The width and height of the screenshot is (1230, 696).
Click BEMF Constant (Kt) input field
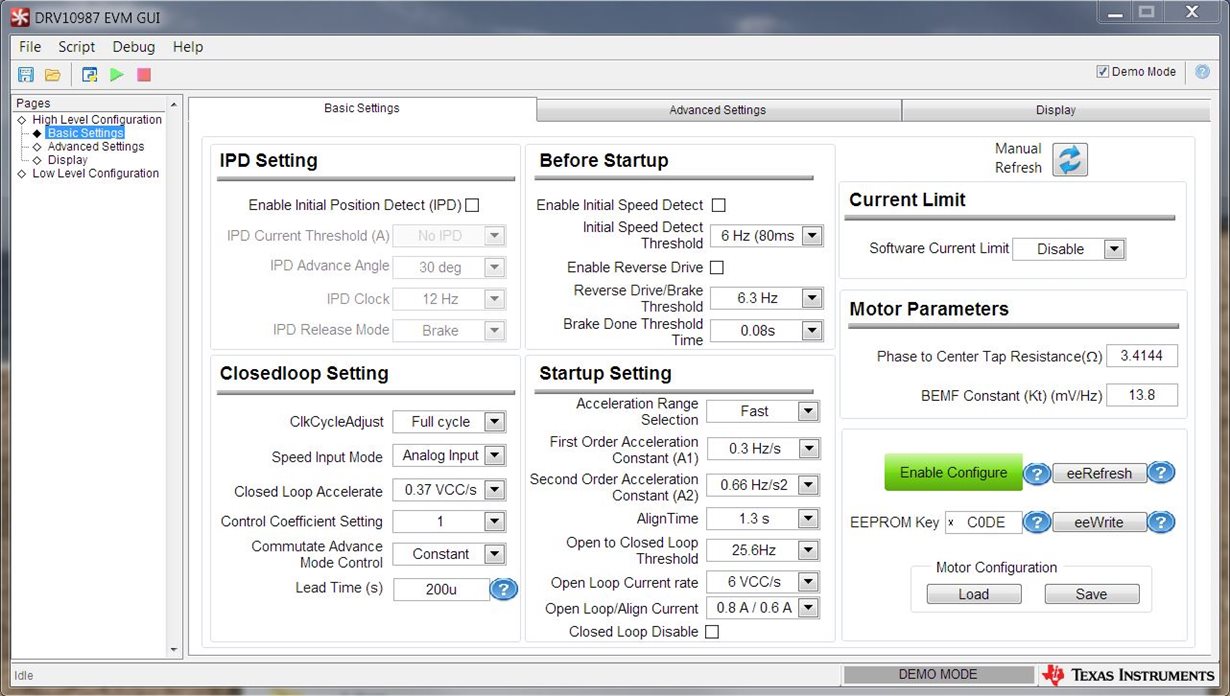[1142, 395]
